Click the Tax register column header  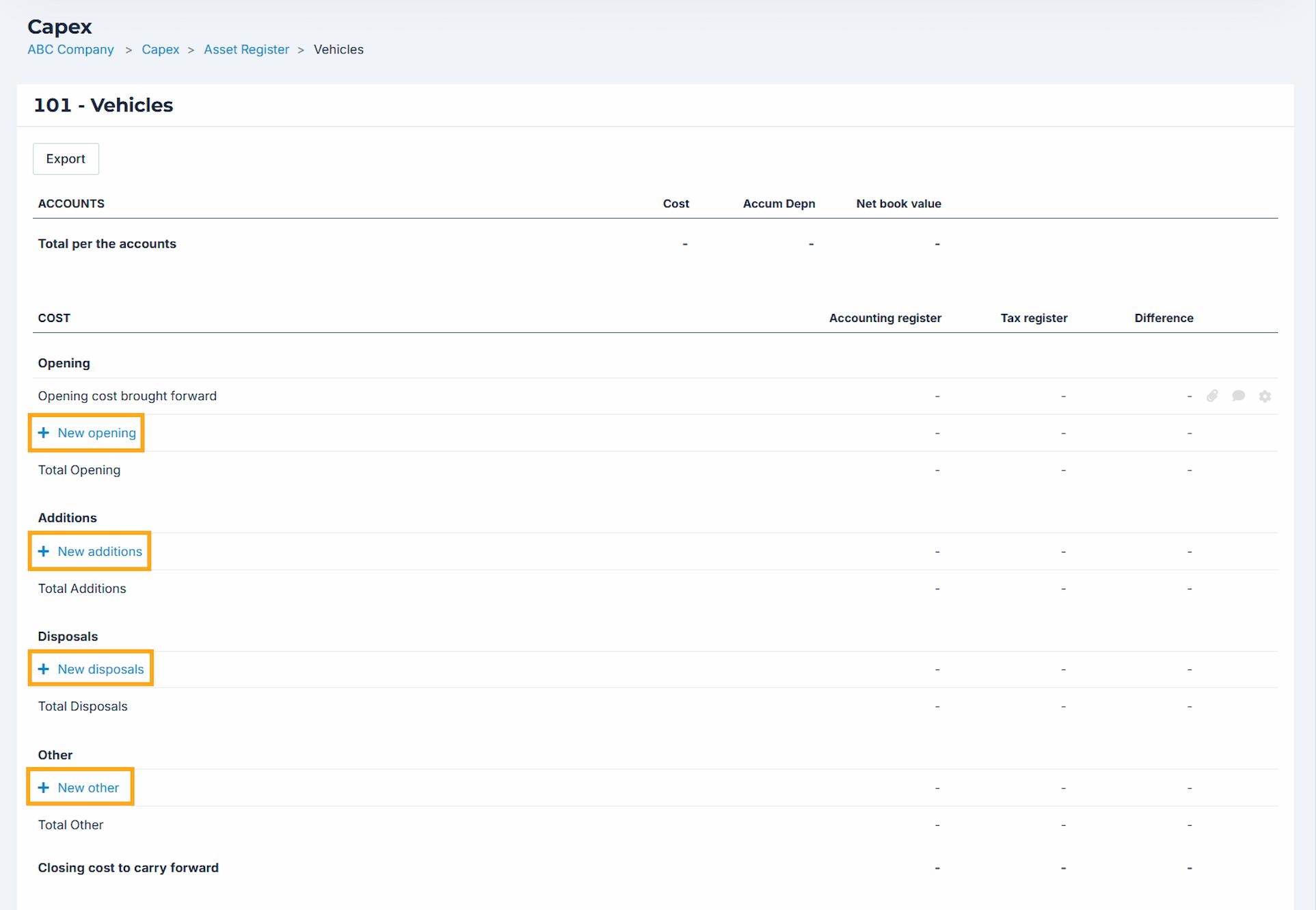(1034, 318)
